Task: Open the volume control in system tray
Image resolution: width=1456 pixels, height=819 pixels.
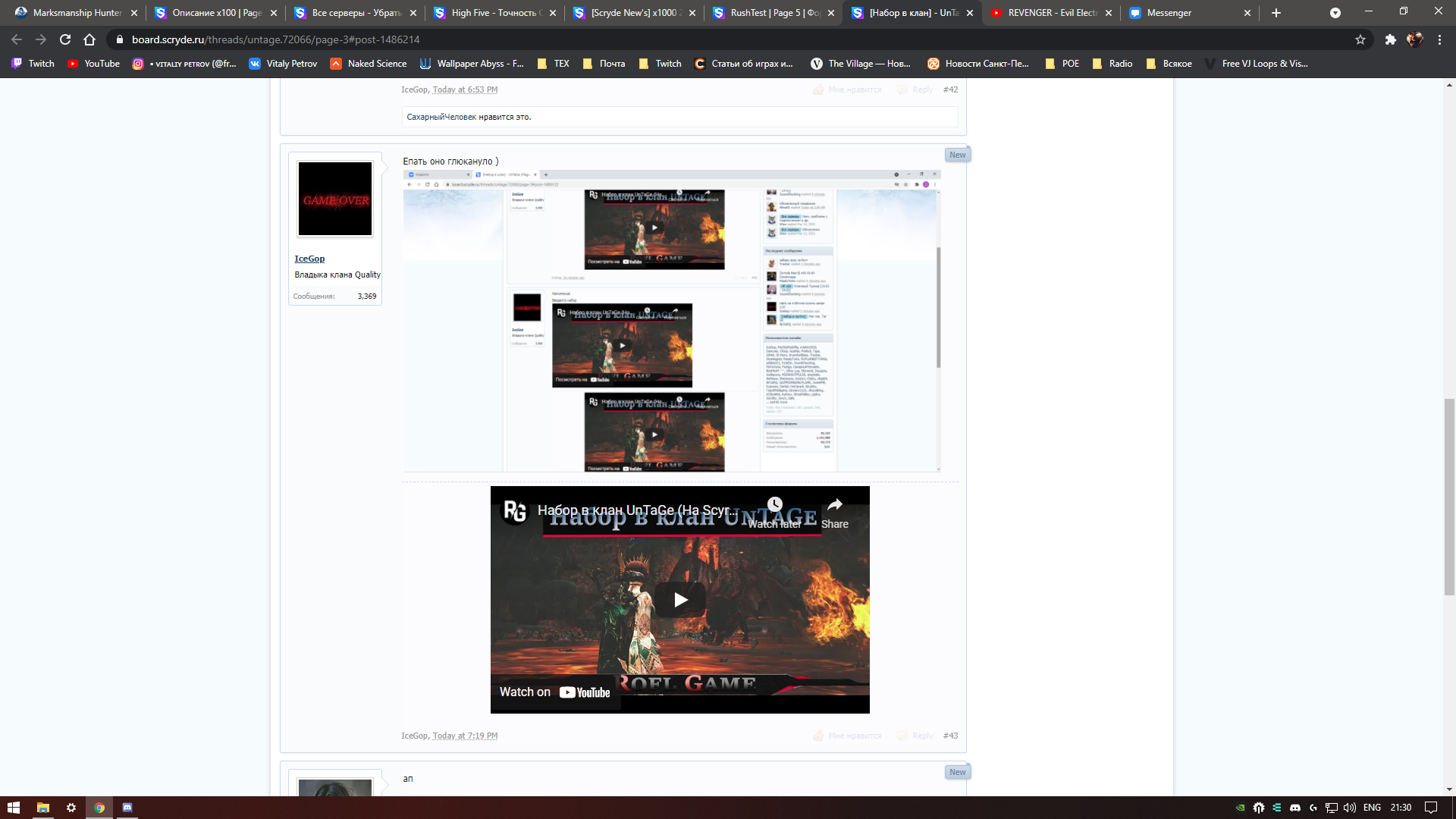Action: pos(1350,808)
